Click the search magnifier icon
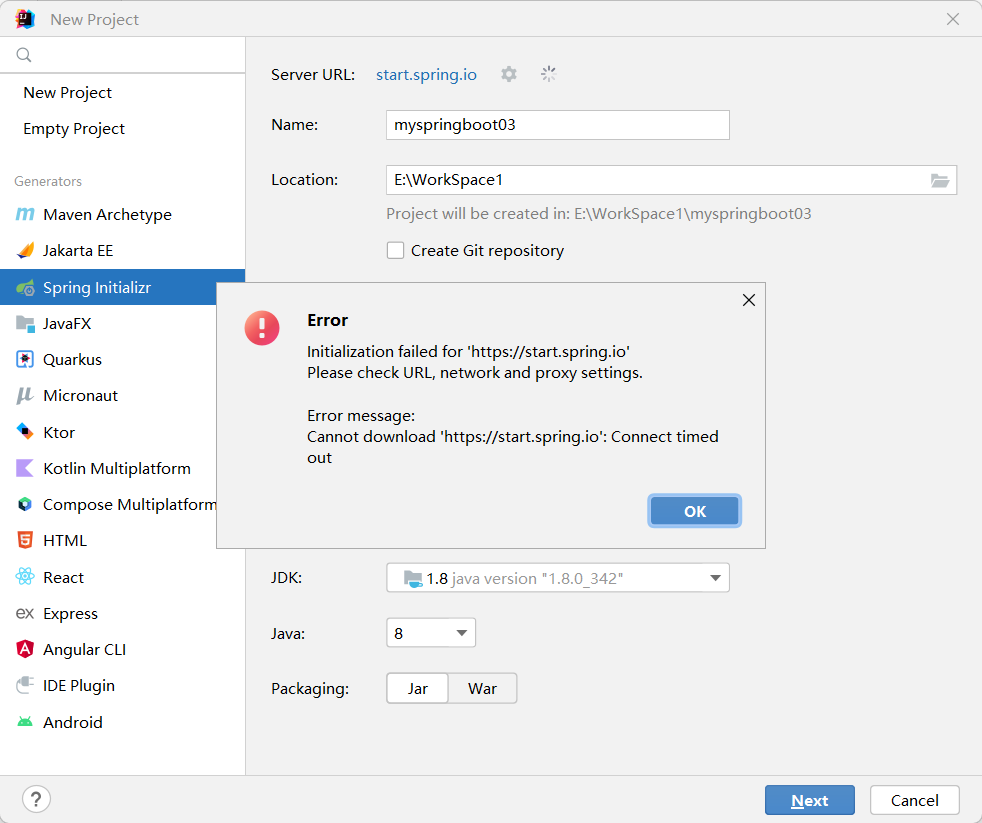 [x=24, y=55]
